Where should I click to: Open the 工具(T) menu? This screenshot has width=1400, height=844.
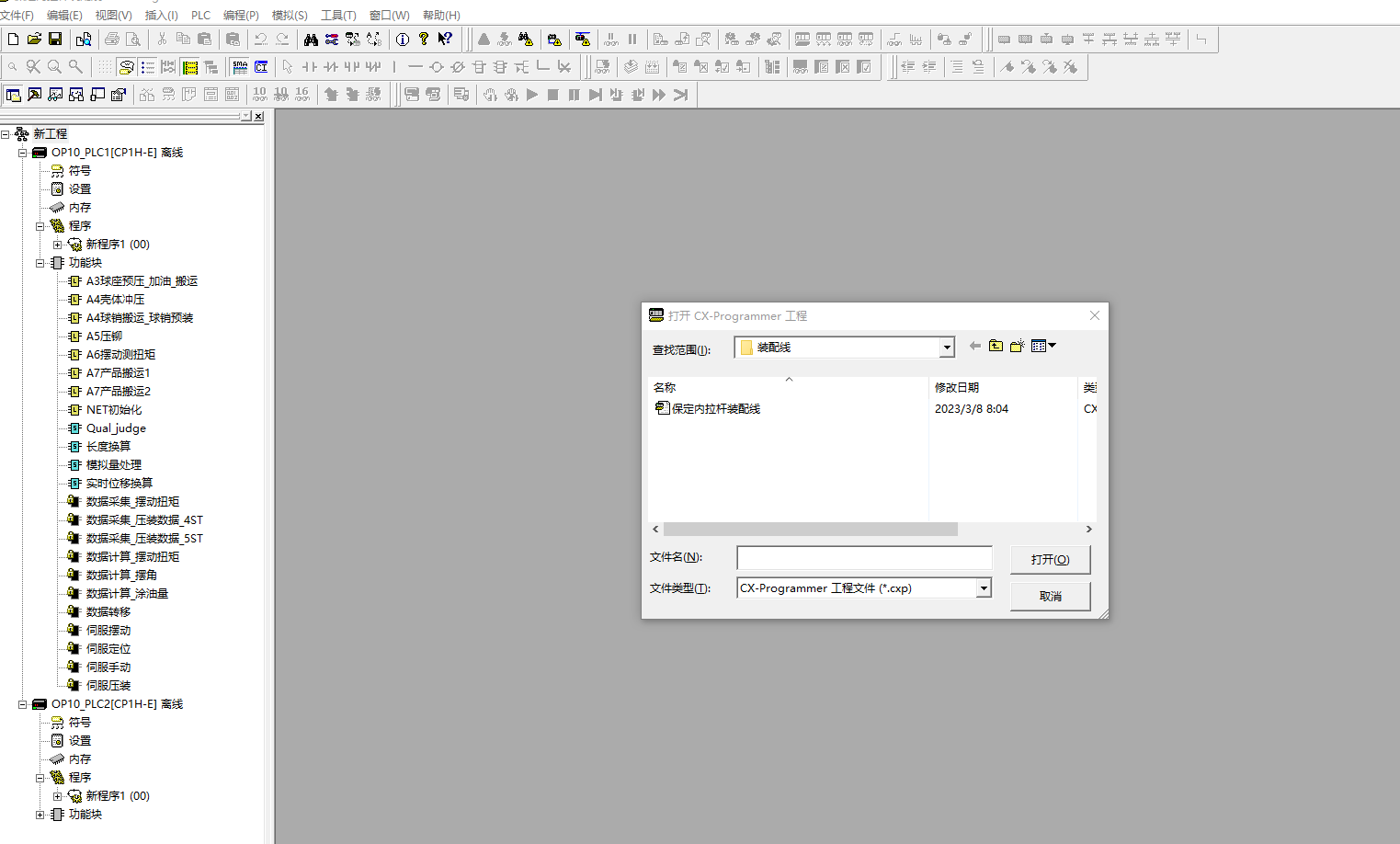337,16
